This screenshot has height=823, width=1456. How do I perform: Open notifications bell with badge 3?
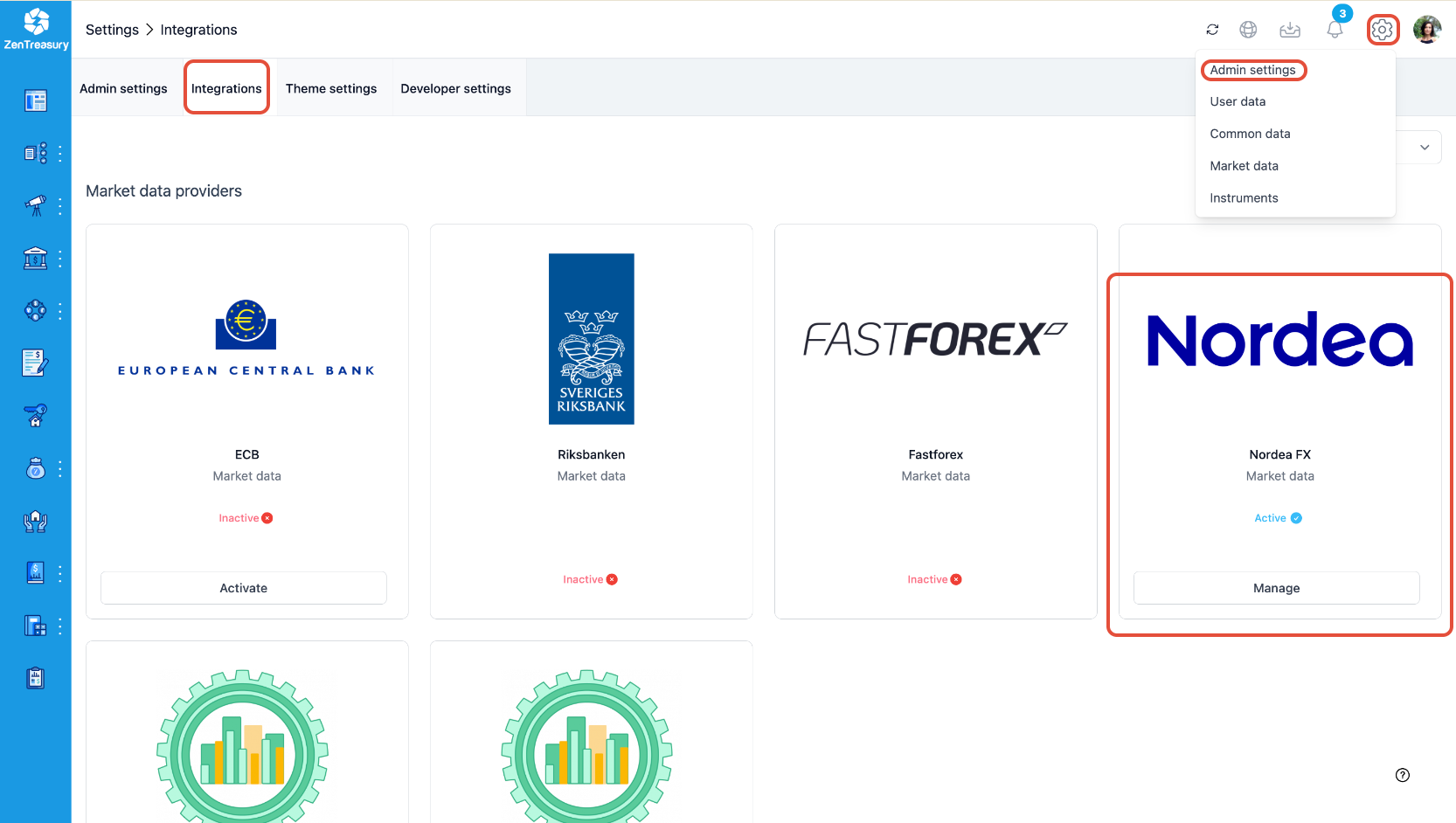tap(1335, 29)
